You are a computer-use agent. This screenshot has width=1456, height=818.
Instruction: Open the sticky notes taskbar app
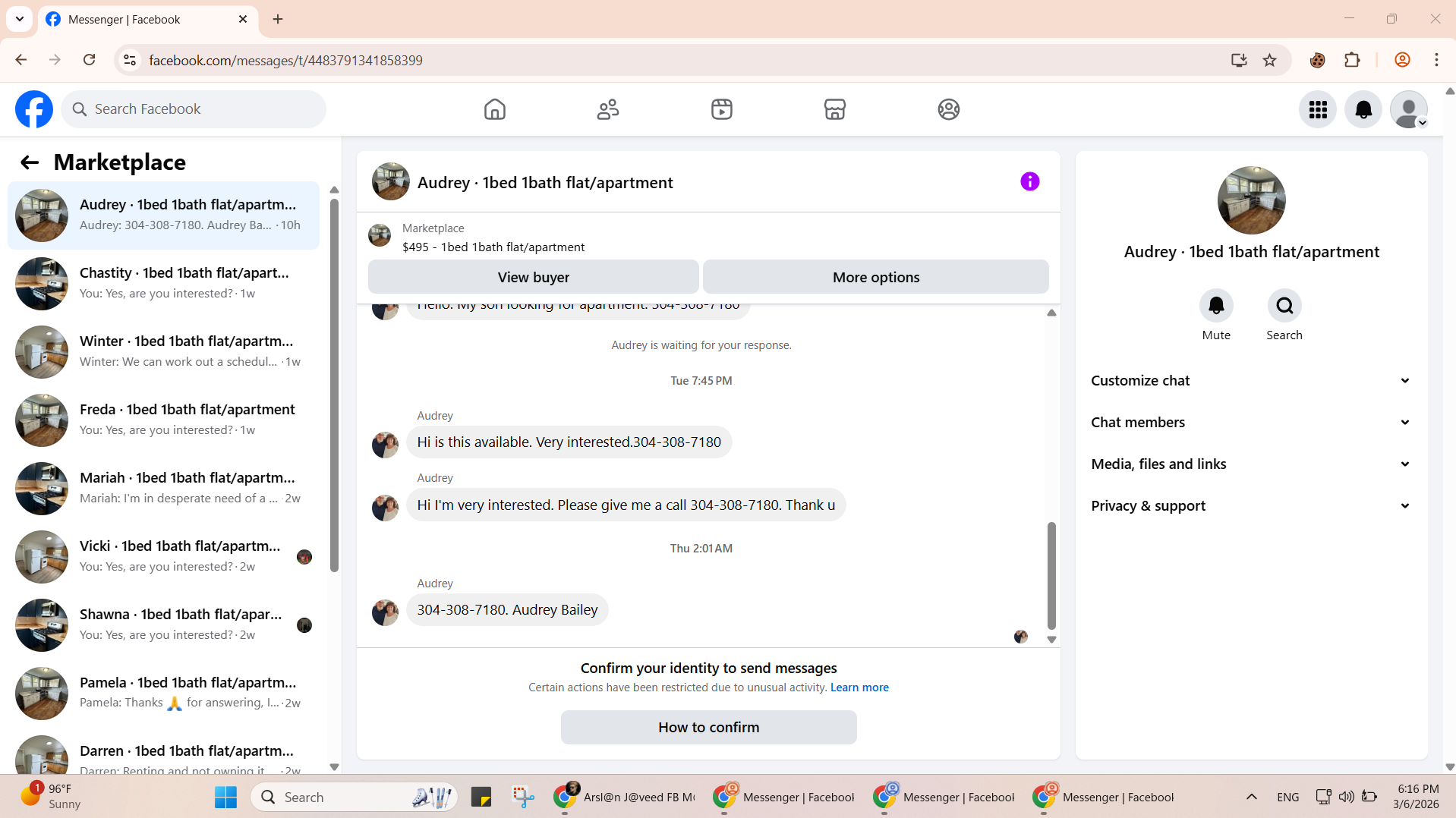point(481,797)
